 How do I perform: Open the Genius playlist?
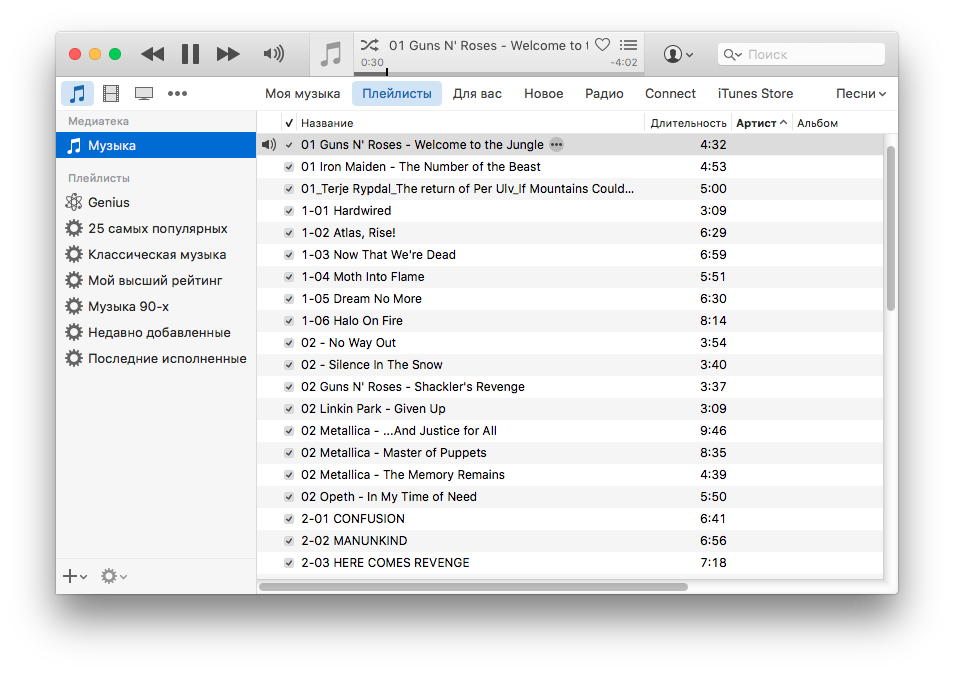(156, 203)
